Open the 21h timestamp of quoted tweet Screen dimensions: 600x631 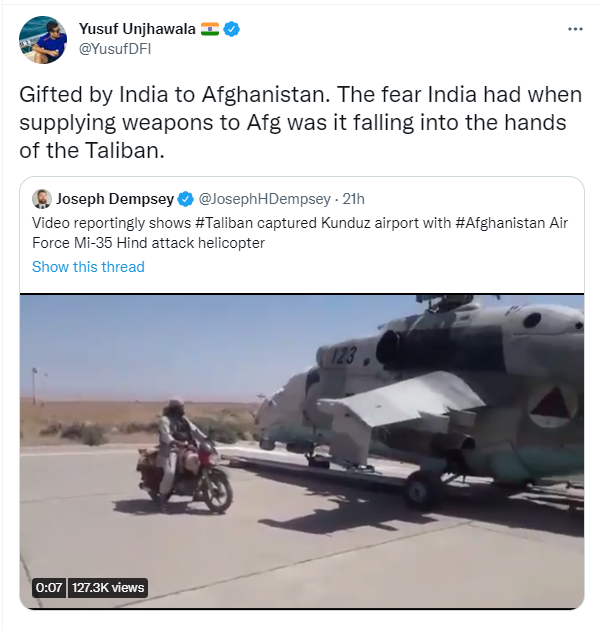pyautogui.click(x=353, y=199)
